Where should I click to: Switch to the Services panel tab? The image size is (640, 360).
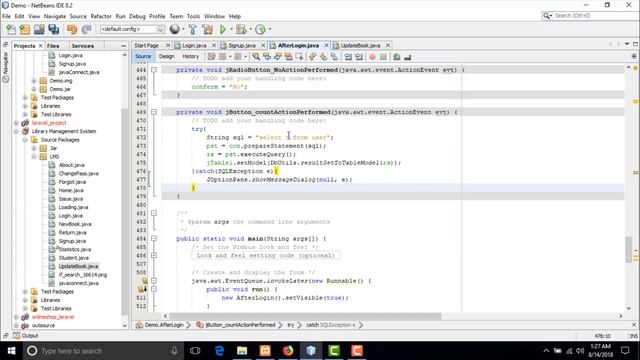(x=82, y=46)
